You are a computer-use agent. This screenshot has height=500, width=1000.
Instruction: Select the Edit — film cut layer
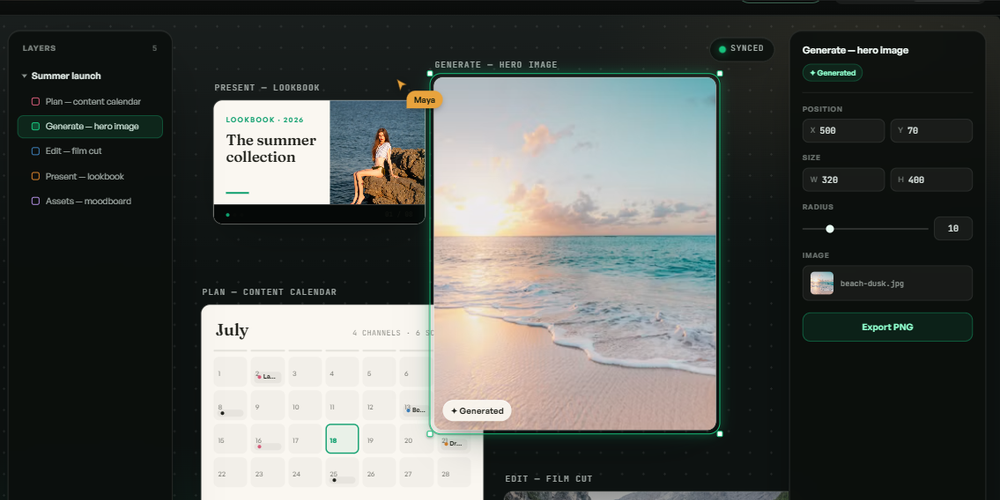click(90, 151)
